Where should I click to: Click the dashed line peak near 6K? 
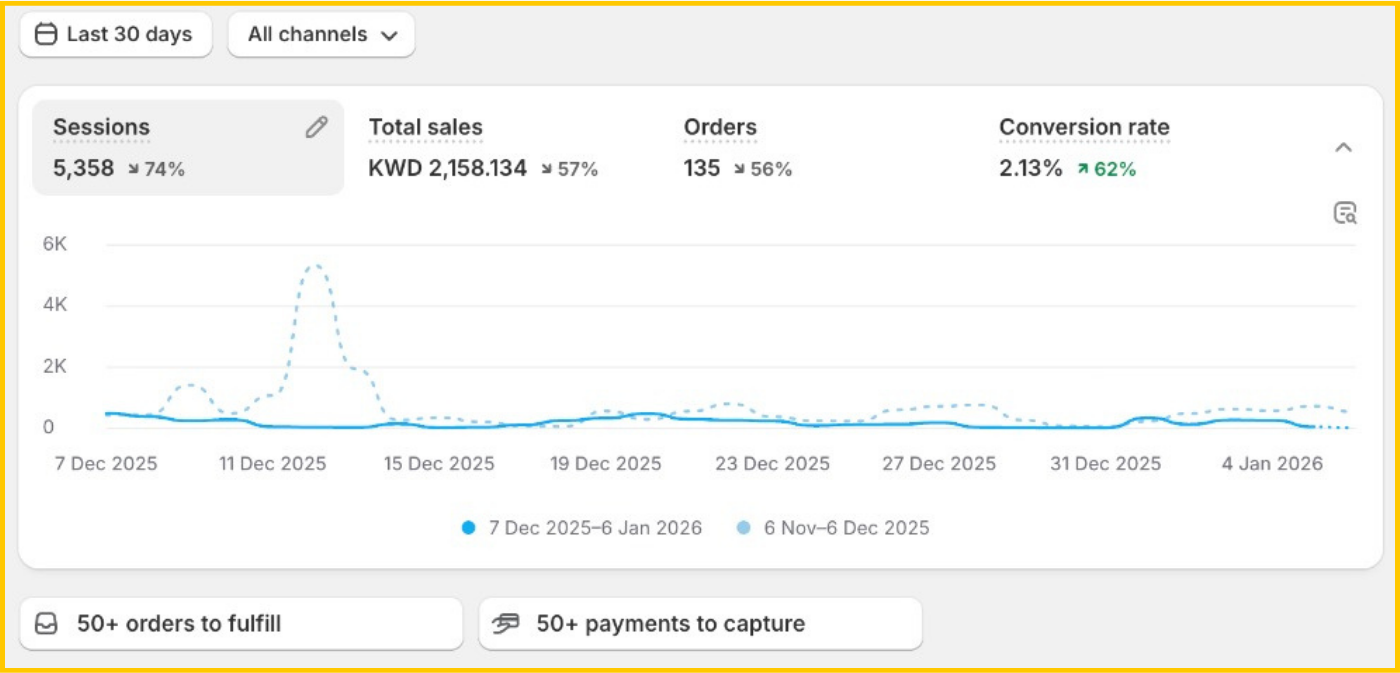coord(314,266)
